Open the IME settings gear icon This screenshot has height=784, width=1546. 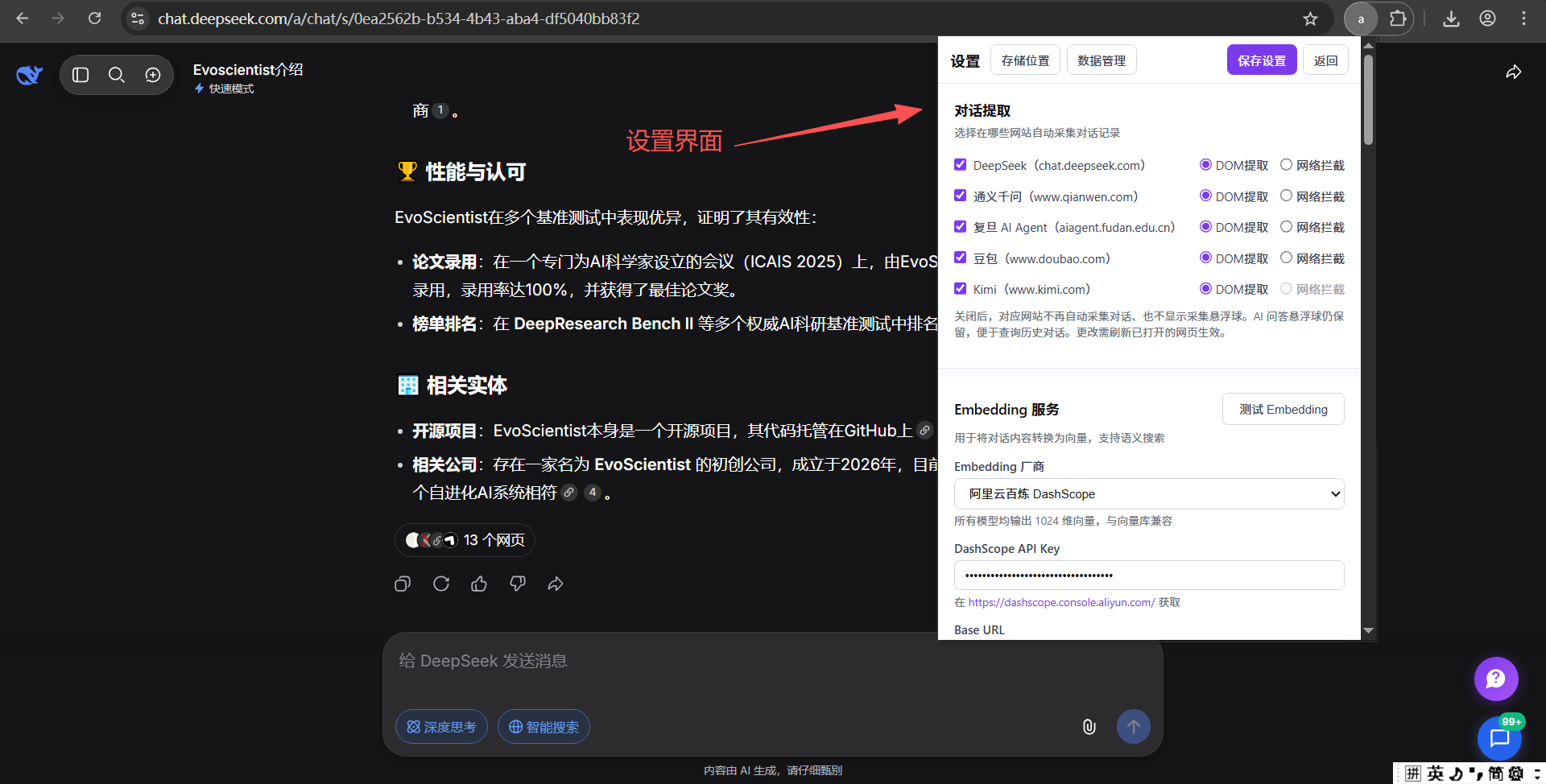click(x=1516, y=774)
